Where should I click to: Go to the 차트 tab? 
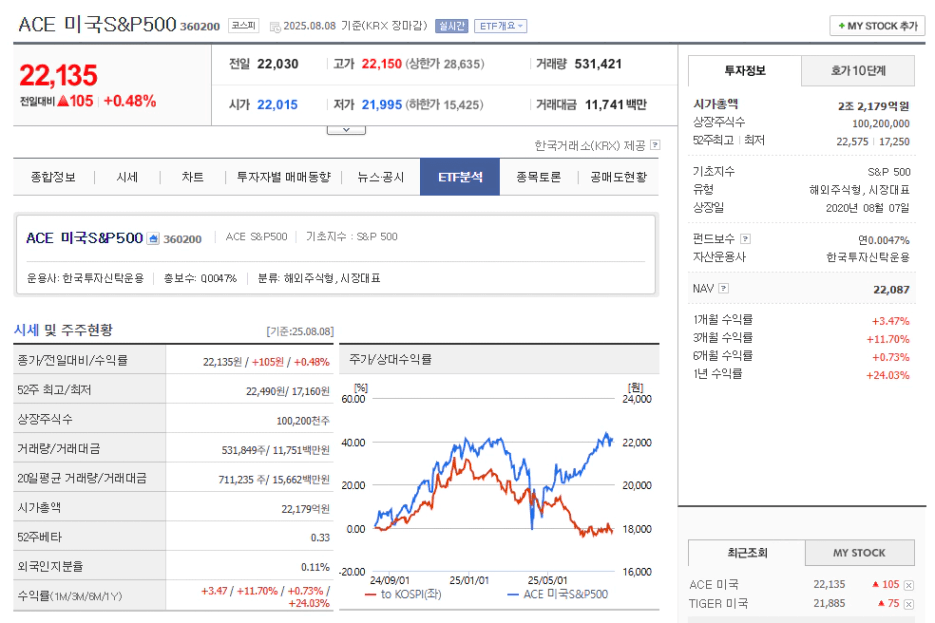[x=193, y=177]
